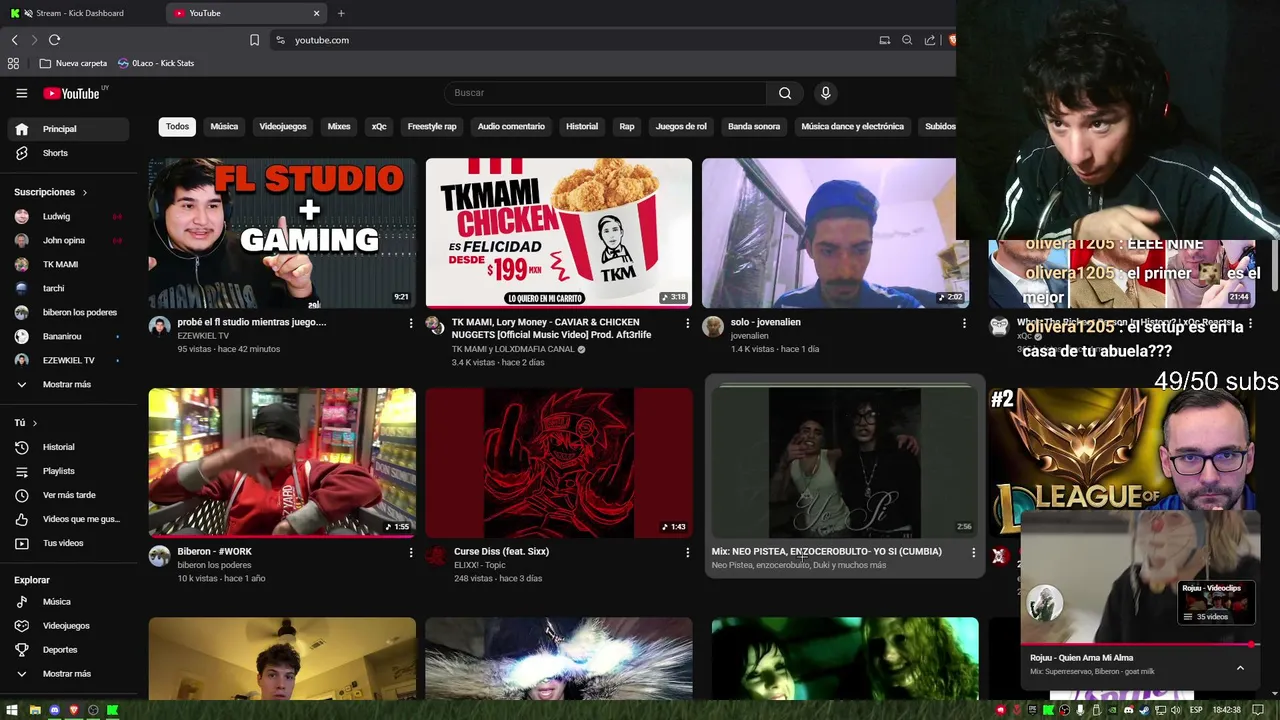Seek on the miniplayer red progress bar
The height and width of the screenshot is (720, 1280).
(1140, 645)
